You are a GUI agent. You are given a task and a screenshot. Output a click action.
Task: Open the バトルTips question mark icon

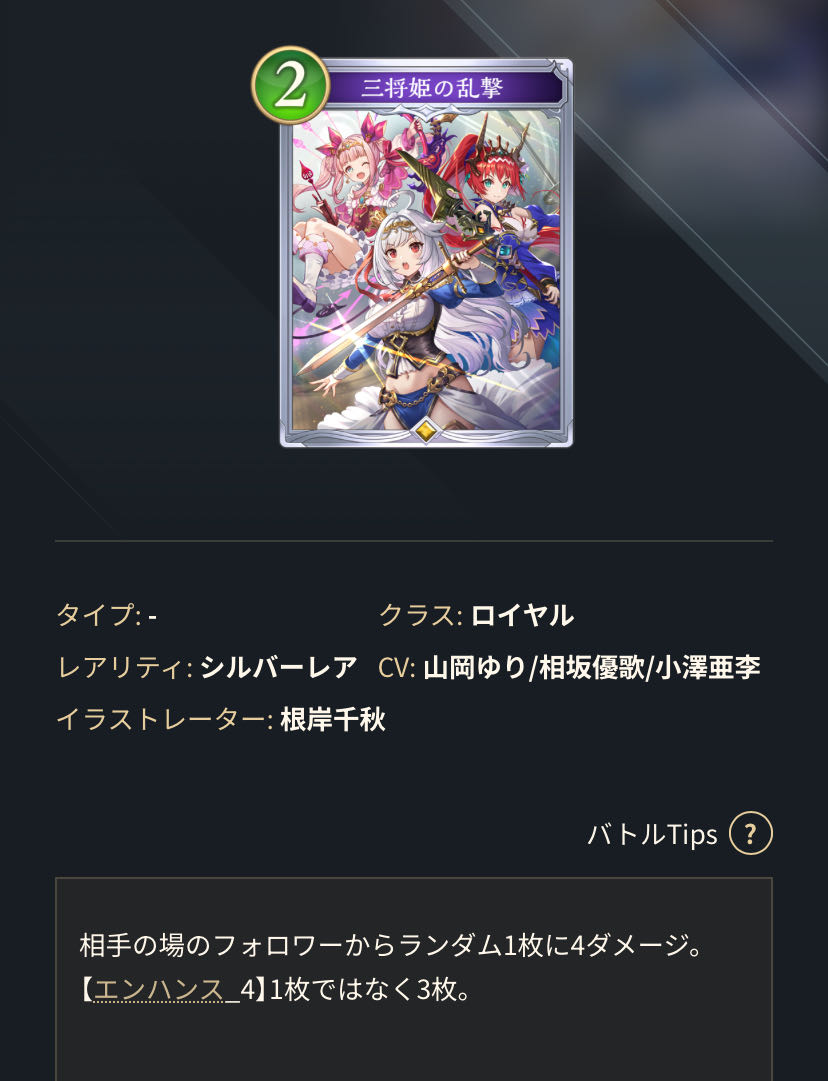[750, 834]
